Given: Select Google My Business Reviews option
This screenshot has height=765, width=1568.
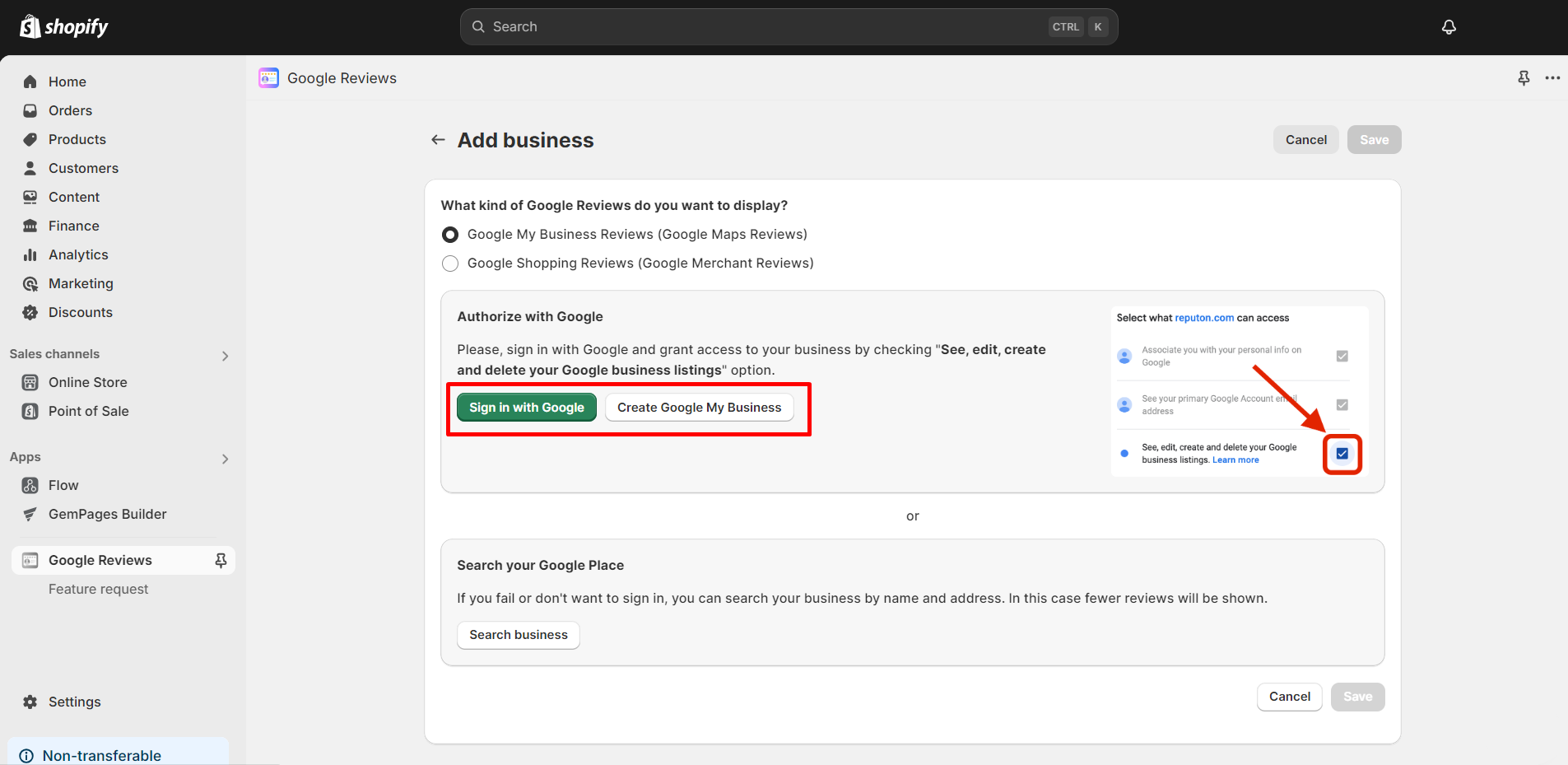Looking at the screenshot, I should 450,234.
